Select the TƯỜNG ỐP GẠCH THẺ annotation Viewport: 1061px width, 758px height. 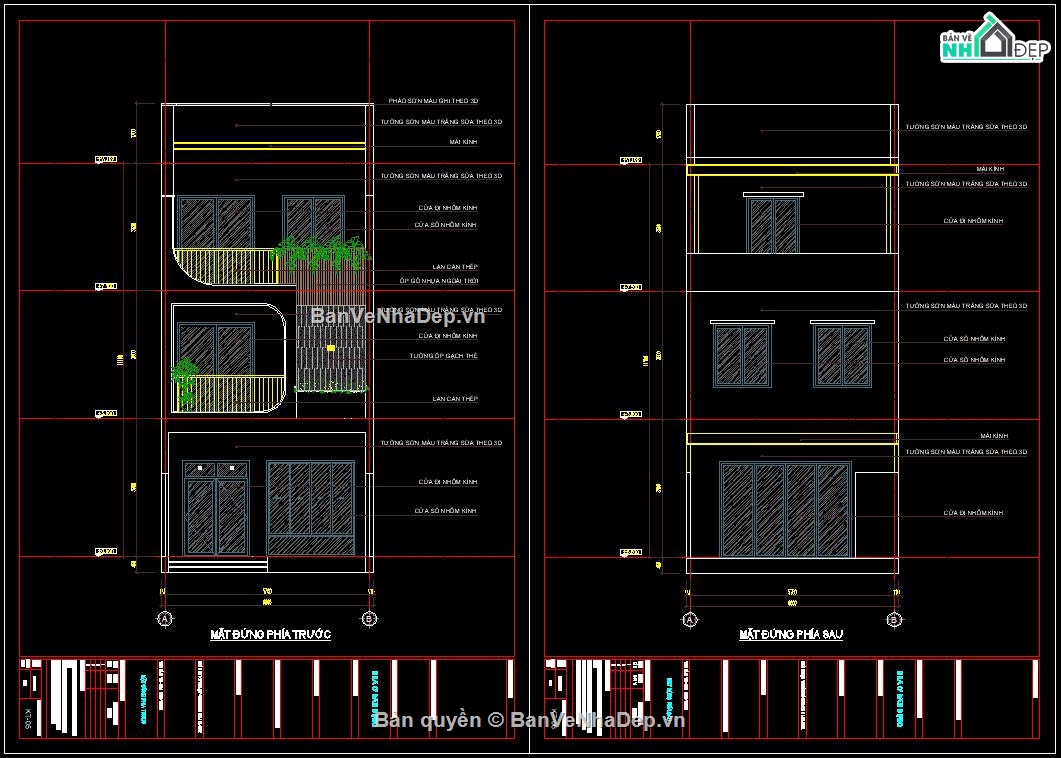444,355
